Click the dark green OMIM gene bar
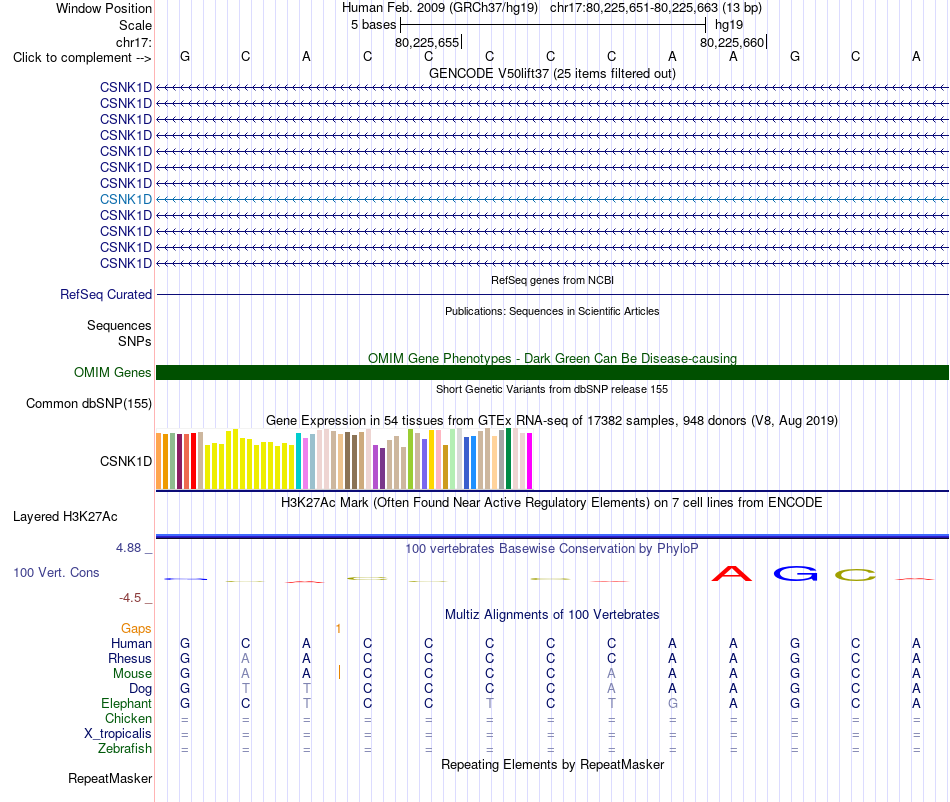950x802 pixels. coord(552,373)
